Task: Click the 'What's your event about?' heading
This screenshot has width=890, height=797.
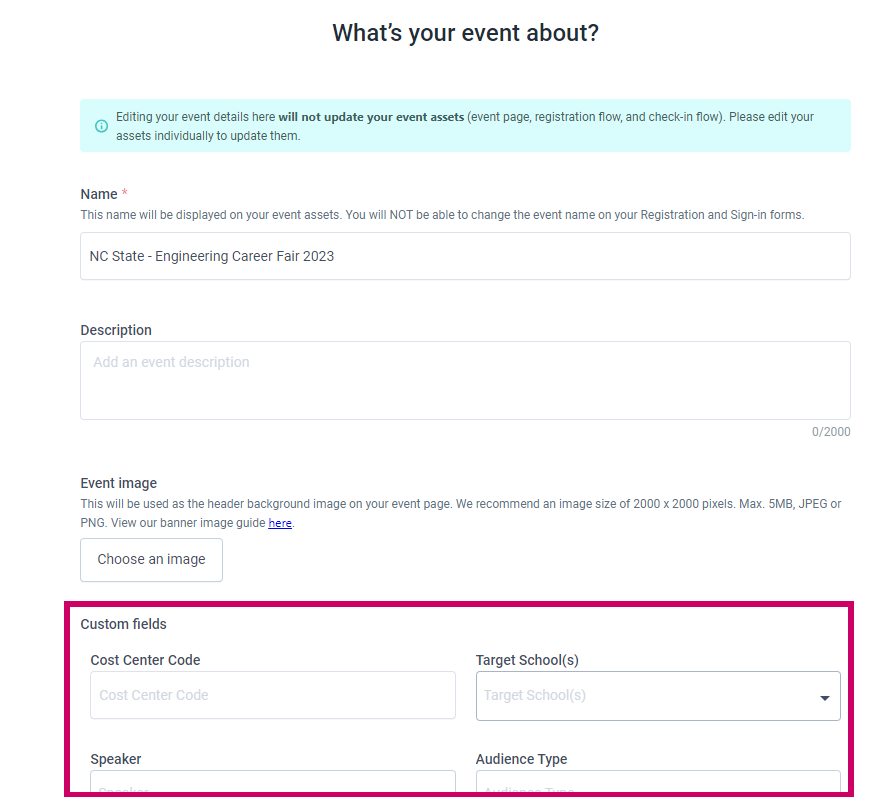Action: pos(465,33)
